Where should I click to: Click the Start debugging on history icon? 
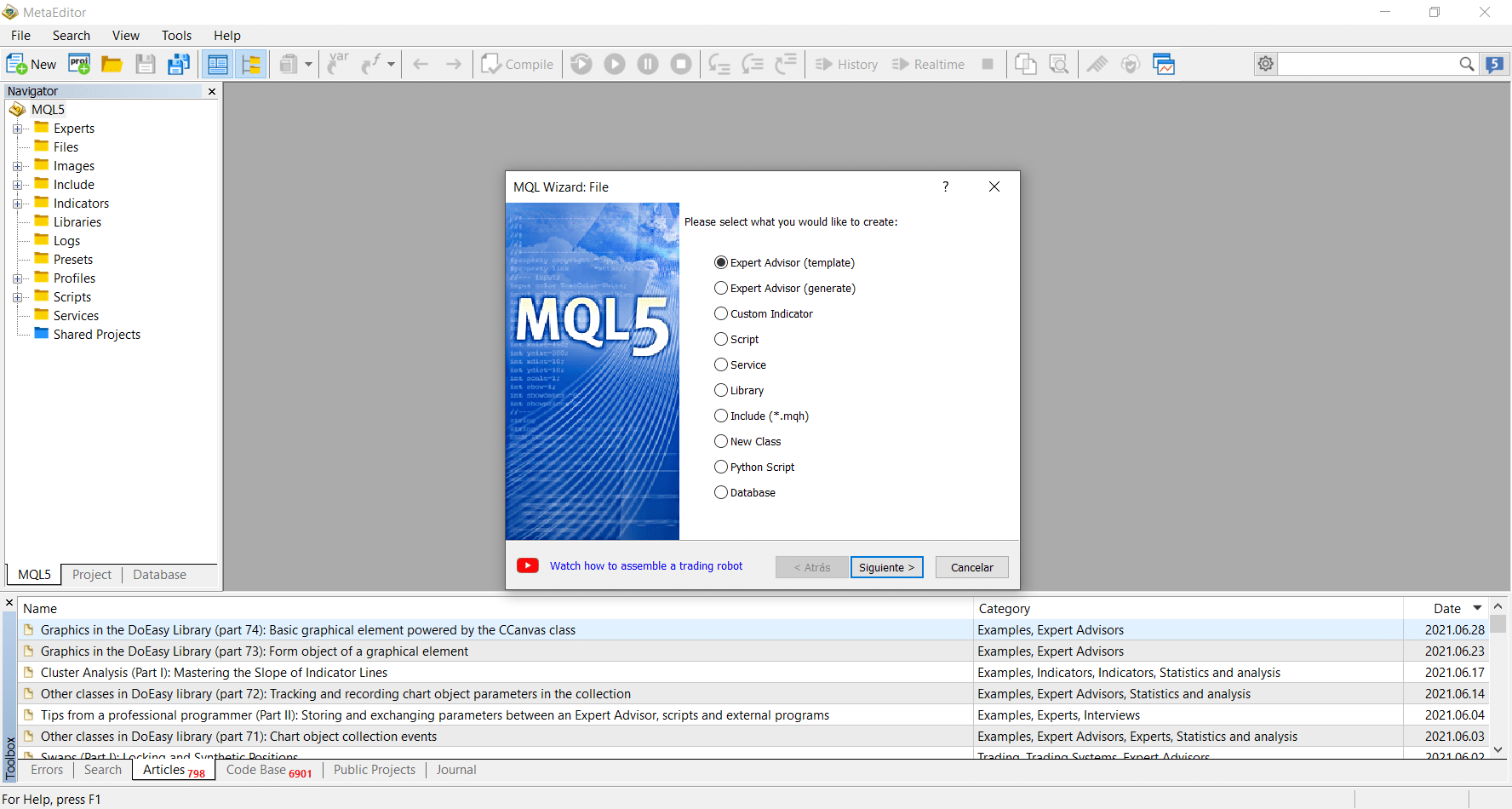tap(581, 64)
